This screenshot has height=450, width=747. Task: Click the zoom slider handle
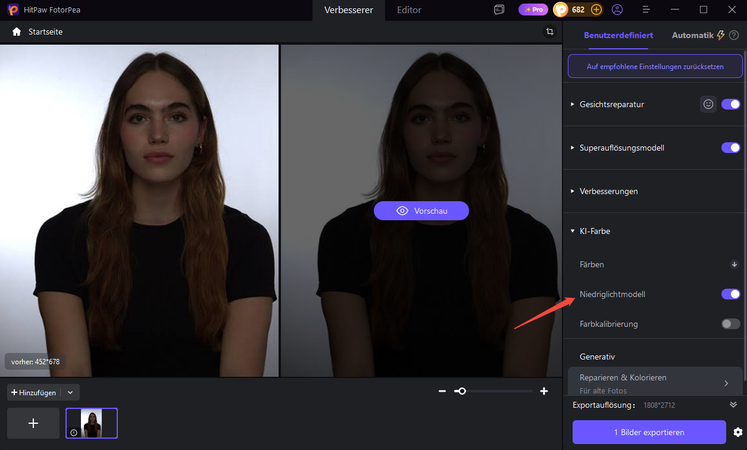(x=462, y=391)
